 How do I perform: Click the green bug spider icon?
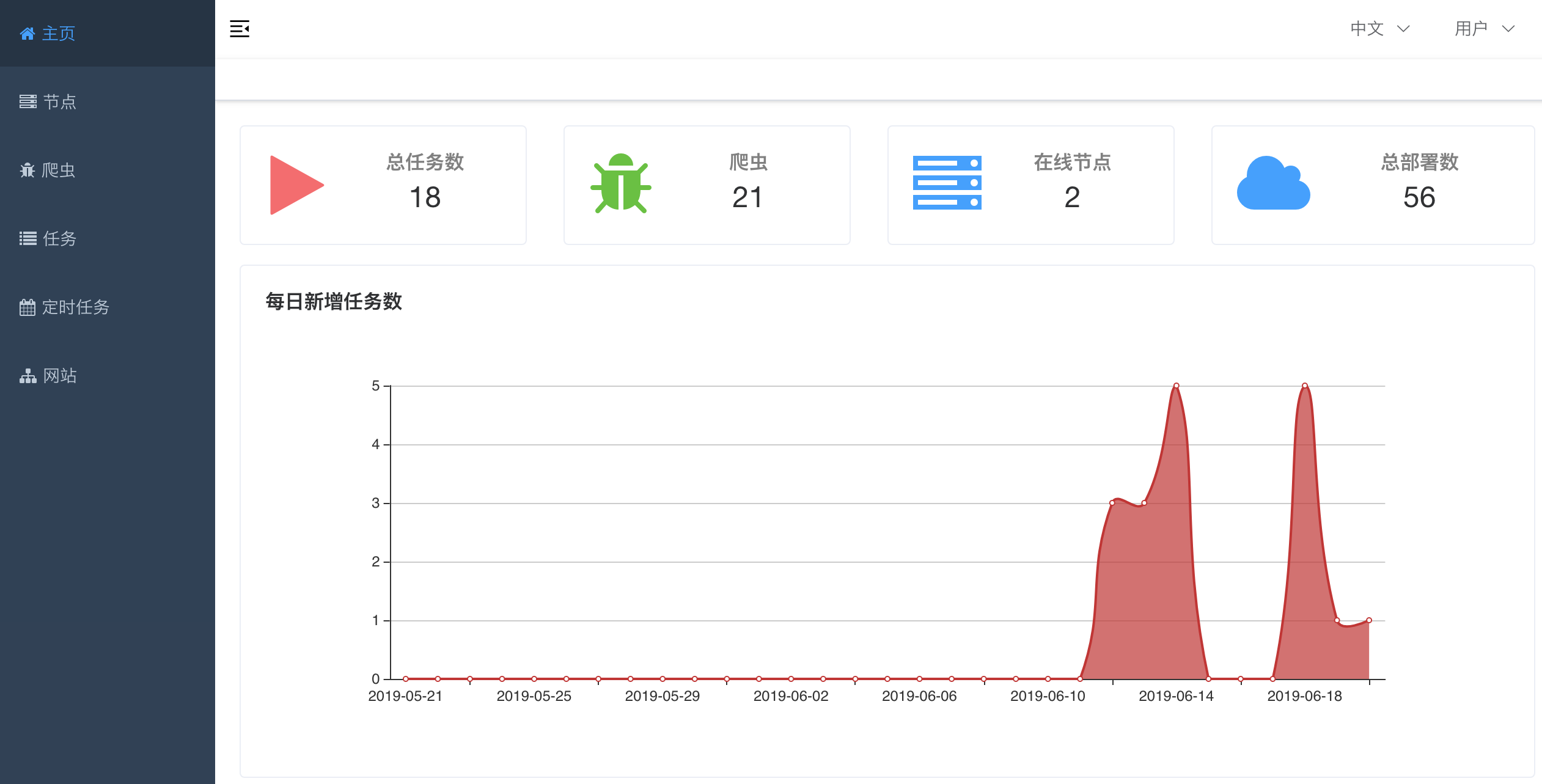click(x=621, y=183)
